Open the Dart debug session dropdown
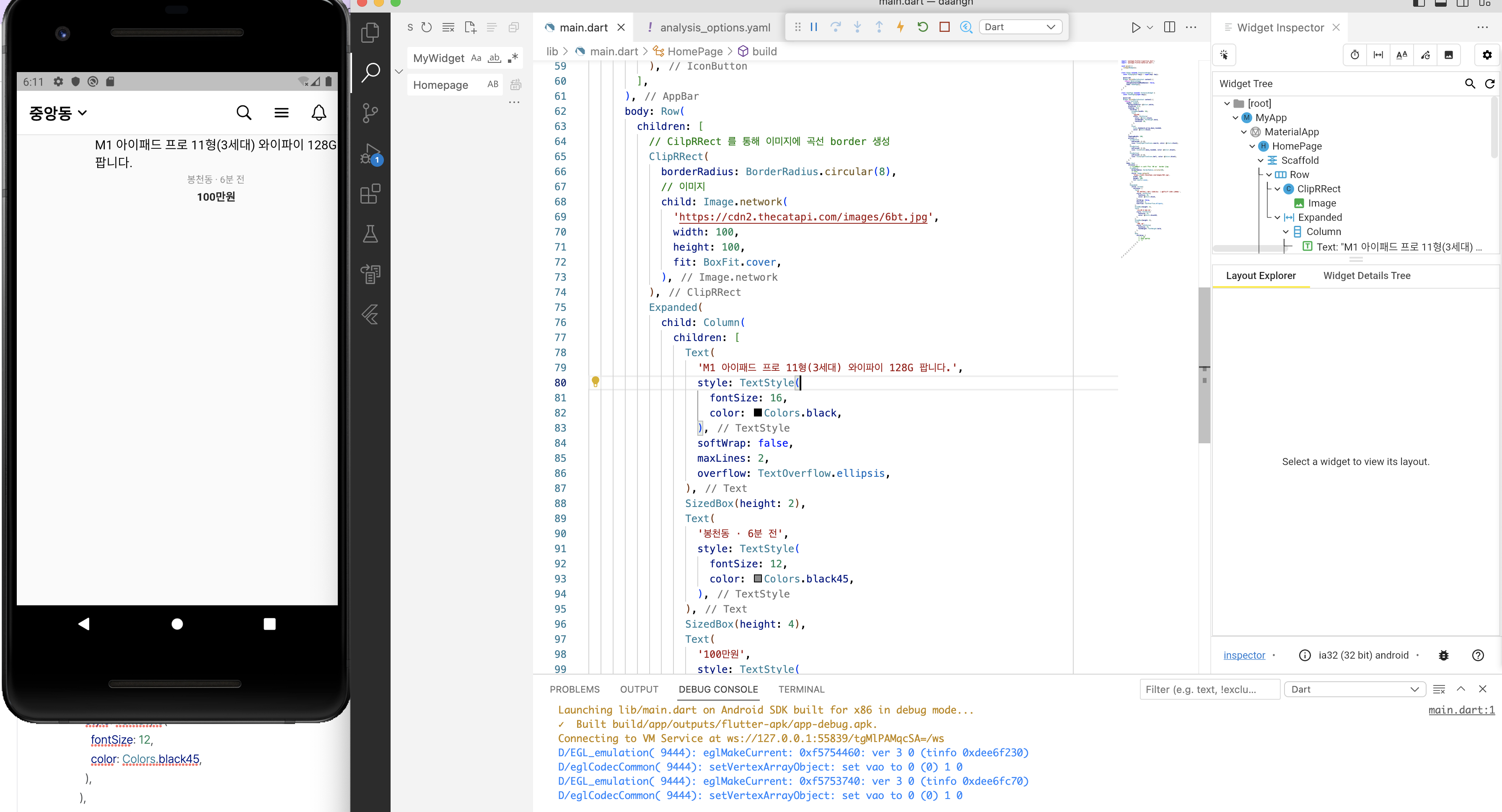The width and height of the screenshot is (1502, 812). (1020, 27)
